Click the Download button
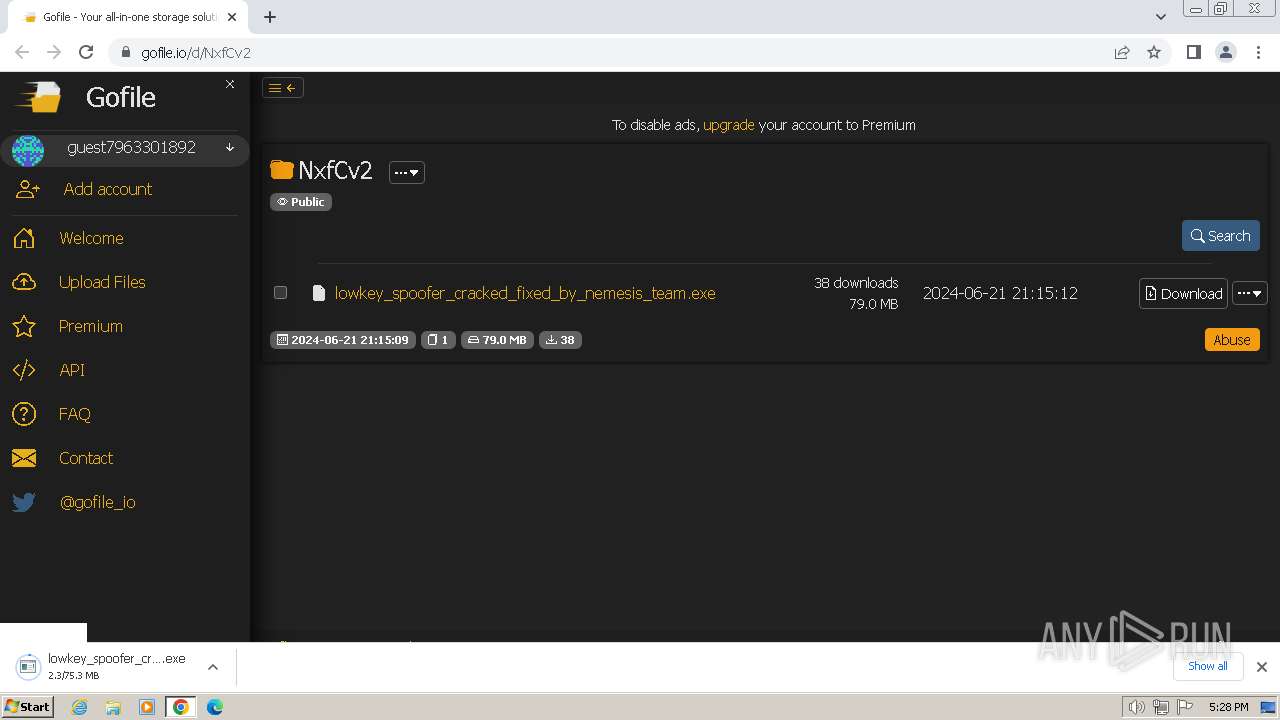The height and width of the screenshot is (720, 1280). point(1184,293)
